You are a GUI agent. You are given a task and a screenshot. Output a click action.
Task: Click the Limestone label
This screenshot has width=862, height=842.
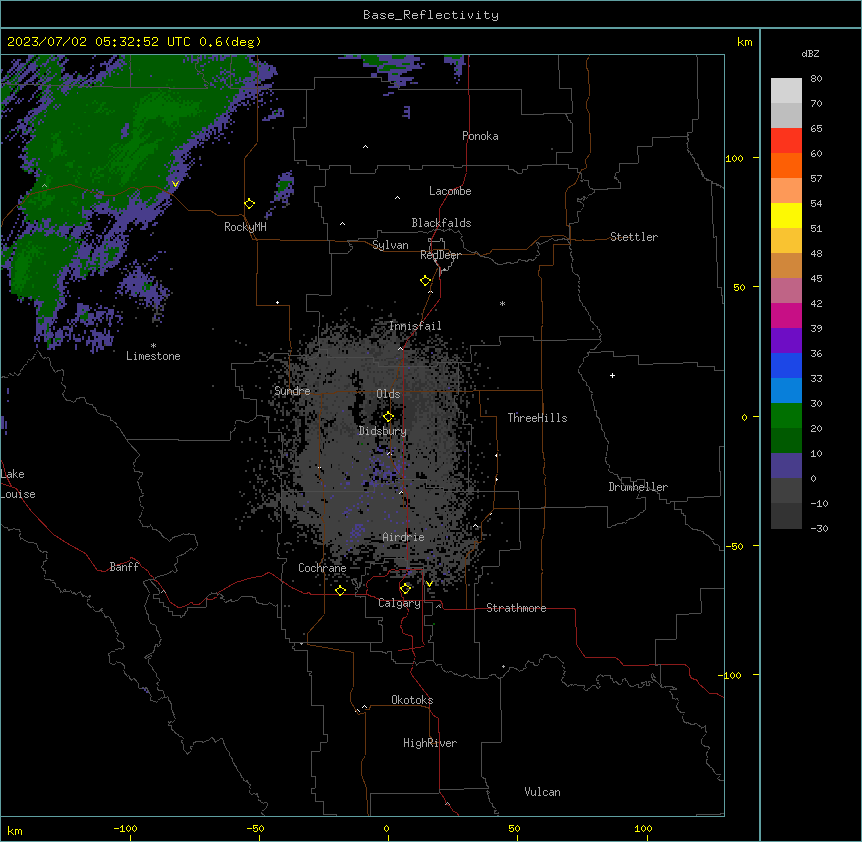(x=153, y=356)
